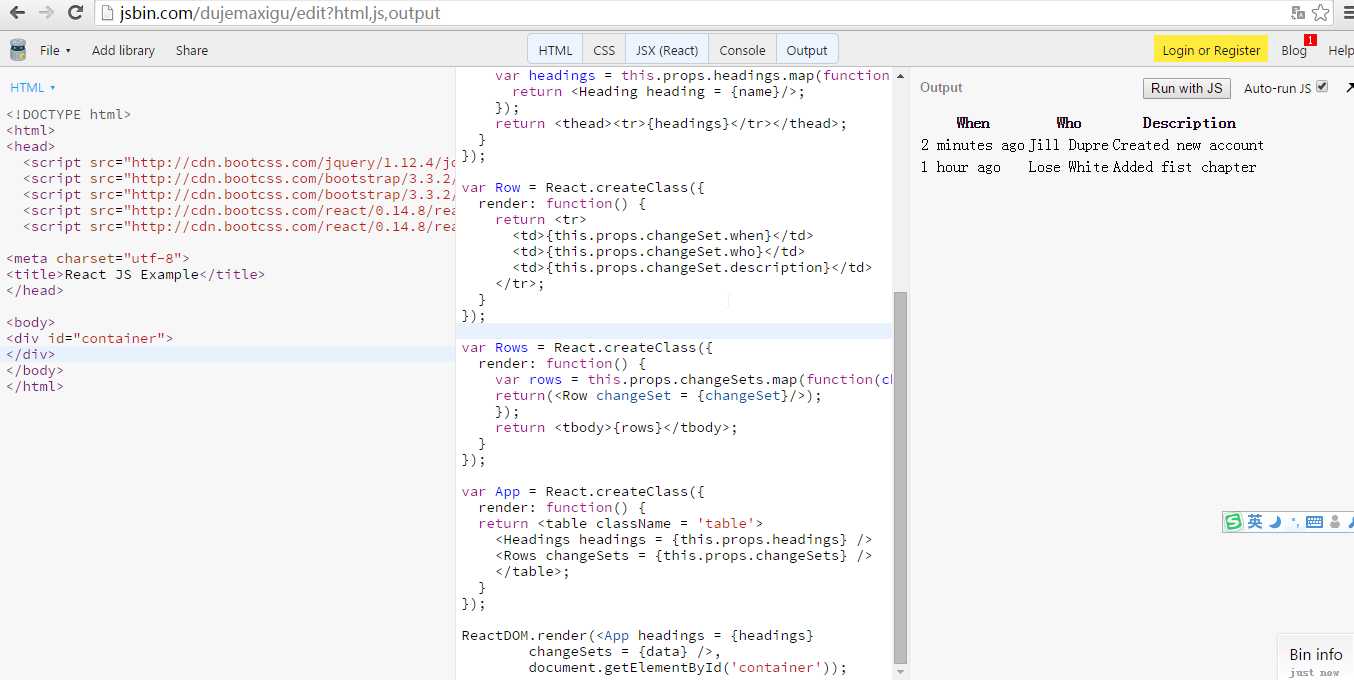Open the File dropdown menu

pos(55,50)
